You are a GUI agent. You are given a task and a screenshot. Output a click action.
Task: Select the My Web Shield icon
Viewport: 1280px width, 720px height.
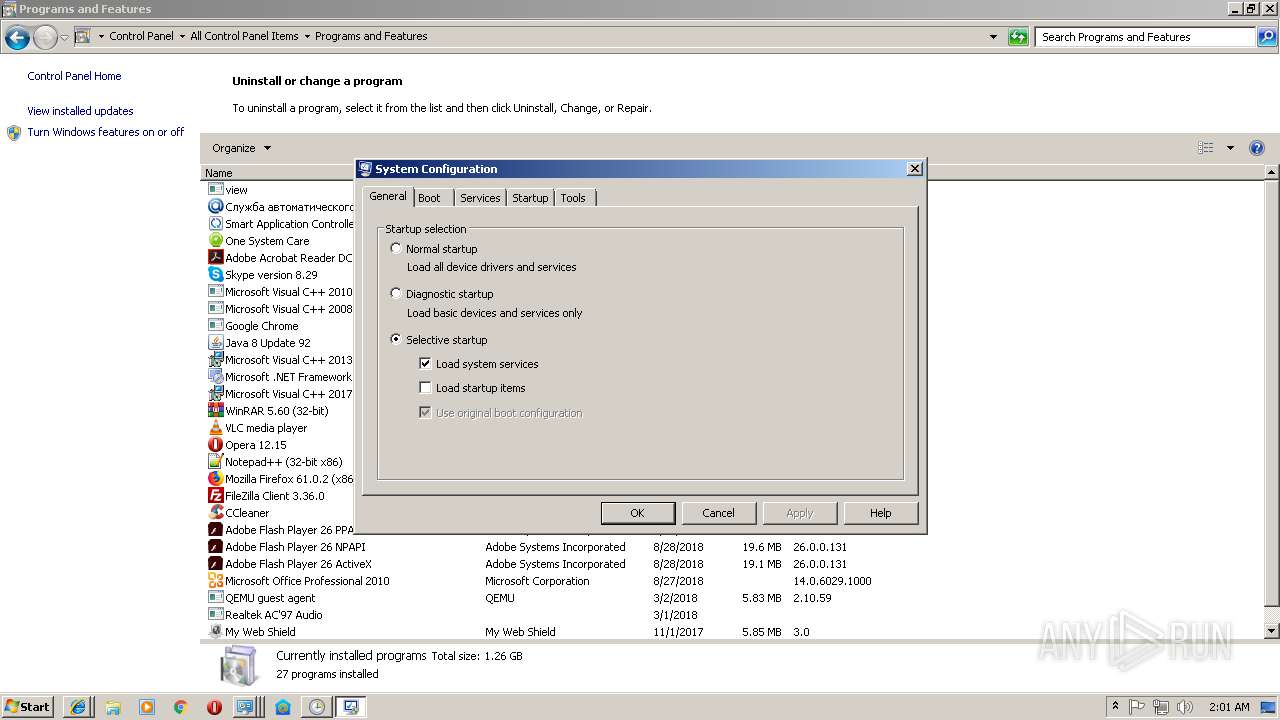[215, 632]
